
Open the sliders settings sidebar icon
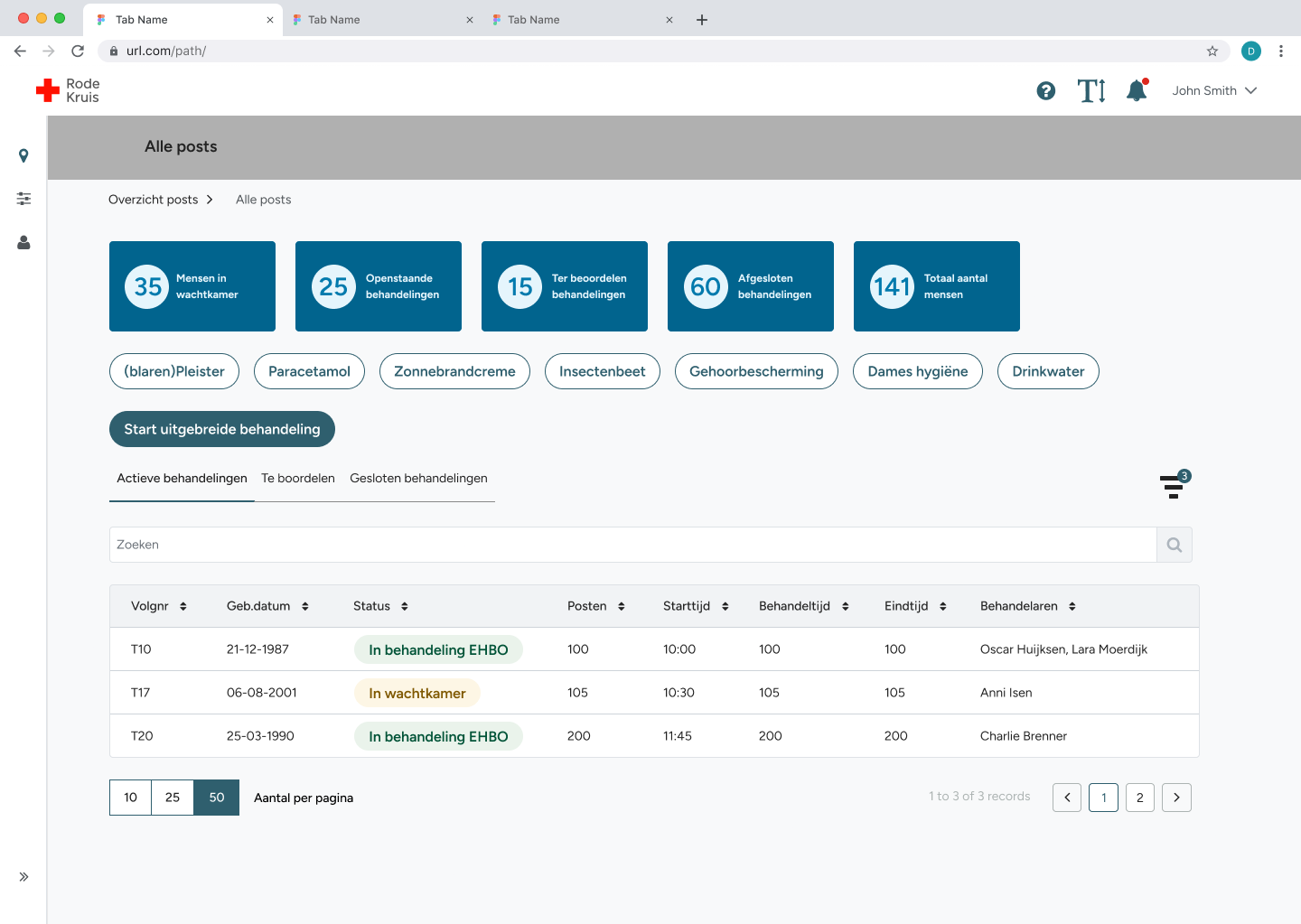pos(23,199)
